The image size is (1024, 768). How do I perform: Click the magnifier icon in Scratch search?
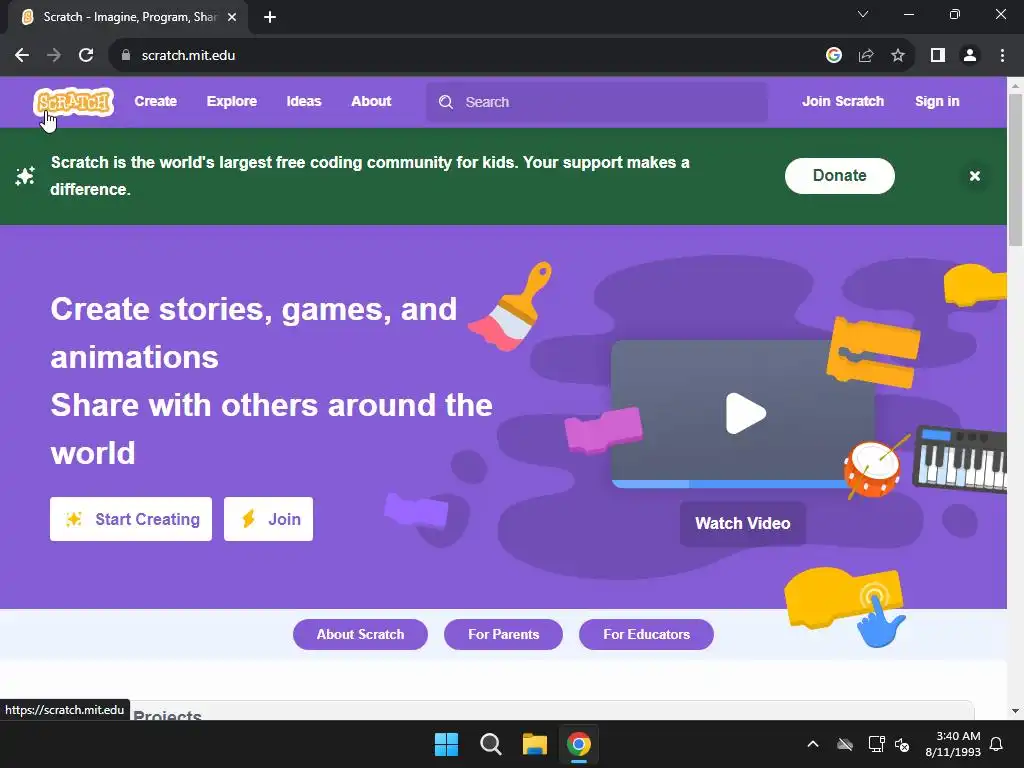pos(446,102)
